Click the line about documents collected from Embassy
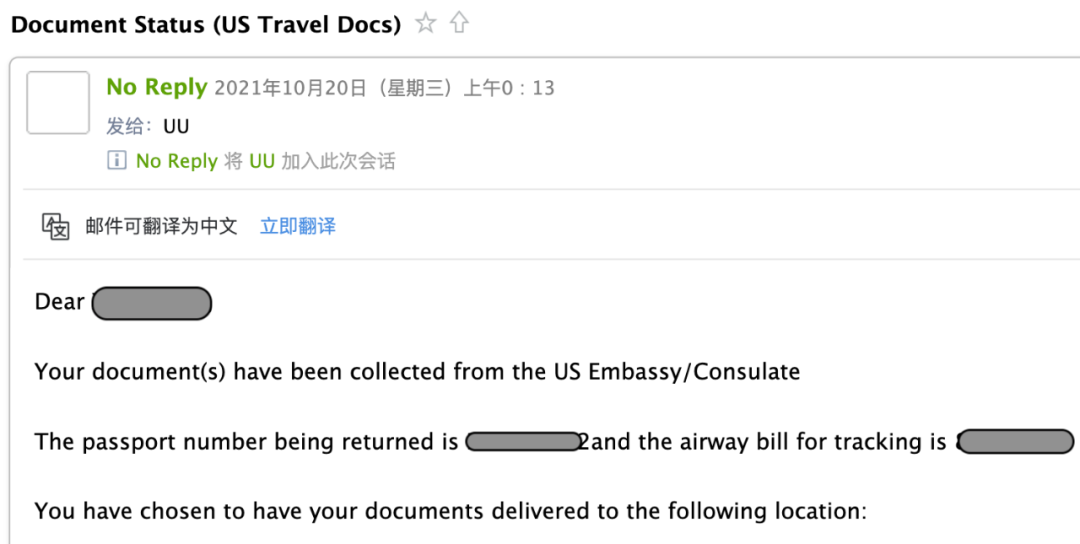Viewport: 1080px width, 544px height. pyautogui.click(x=417, y=372)
